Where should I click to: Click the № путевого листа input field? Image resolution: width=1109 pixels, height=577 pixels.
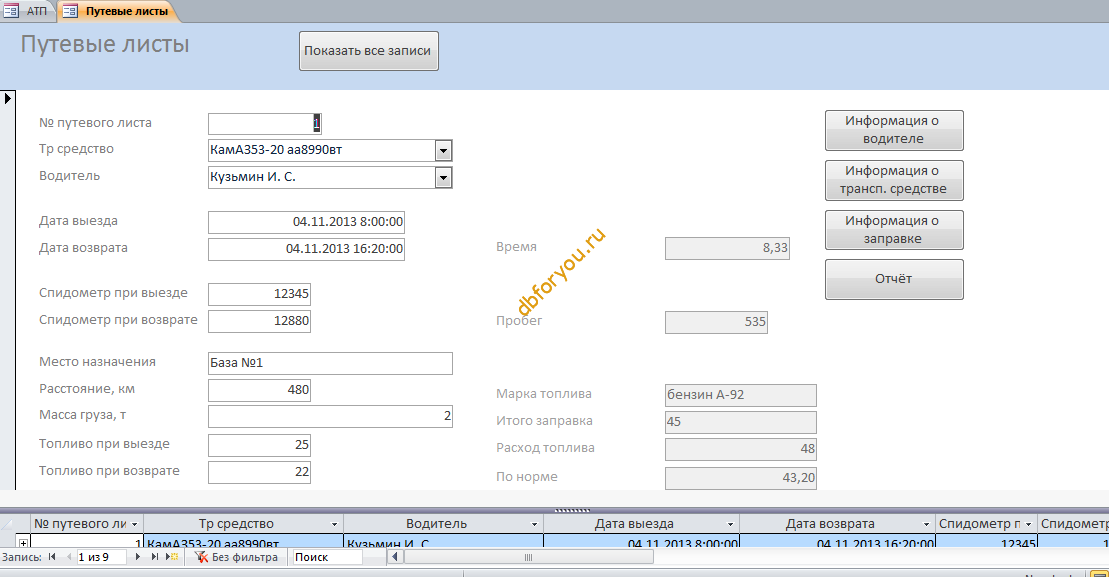coord(265,124)
